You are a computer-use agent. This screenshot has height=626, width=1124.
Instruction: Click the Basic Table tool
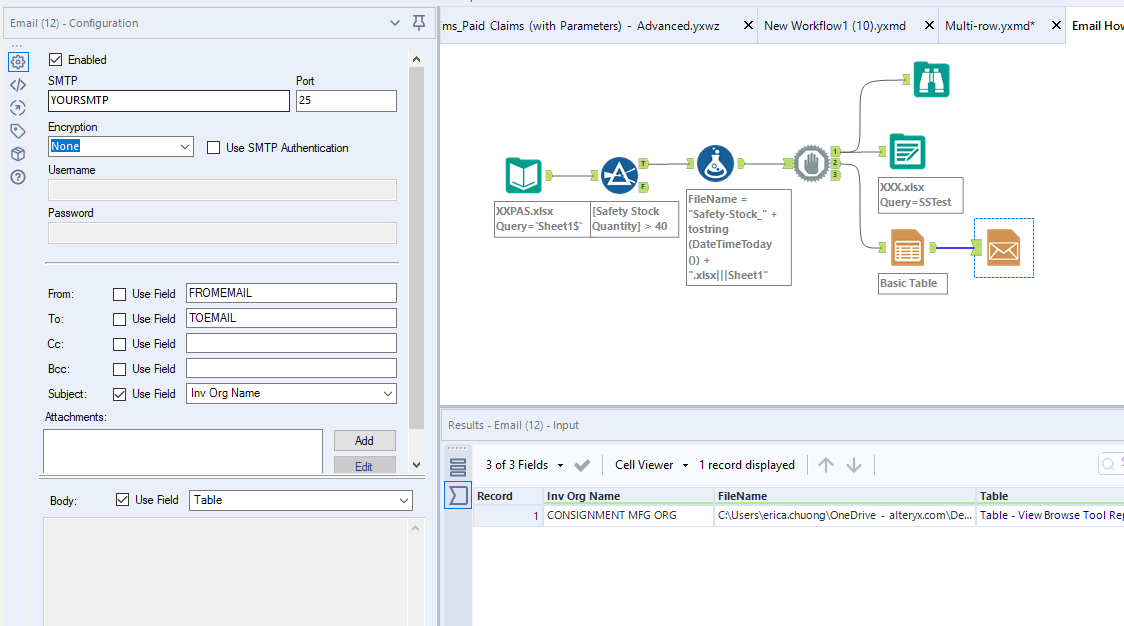coord(908,247)
